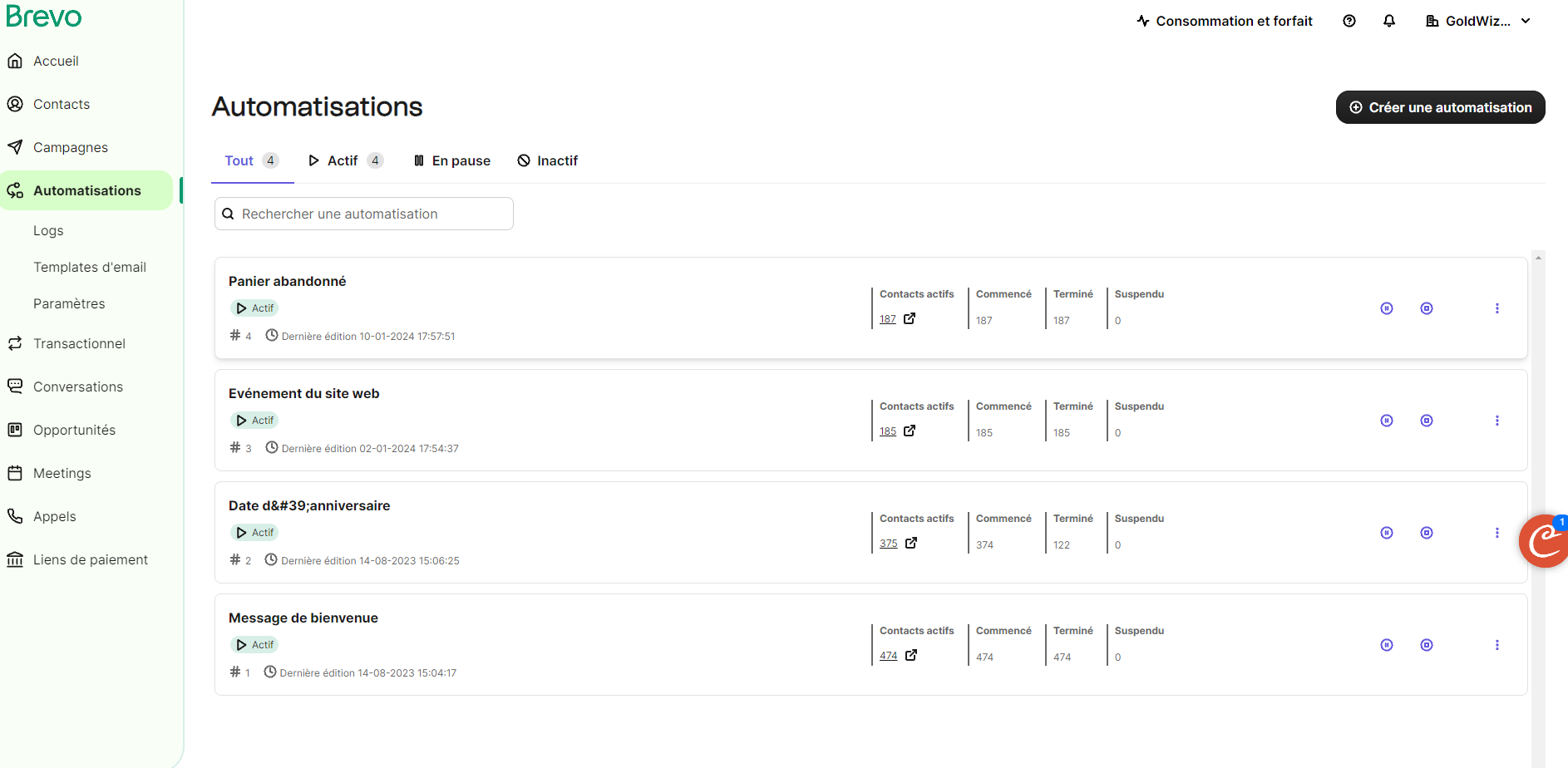Click the 375 active contacts link
1568x768 pixels.
pos(889,544)
